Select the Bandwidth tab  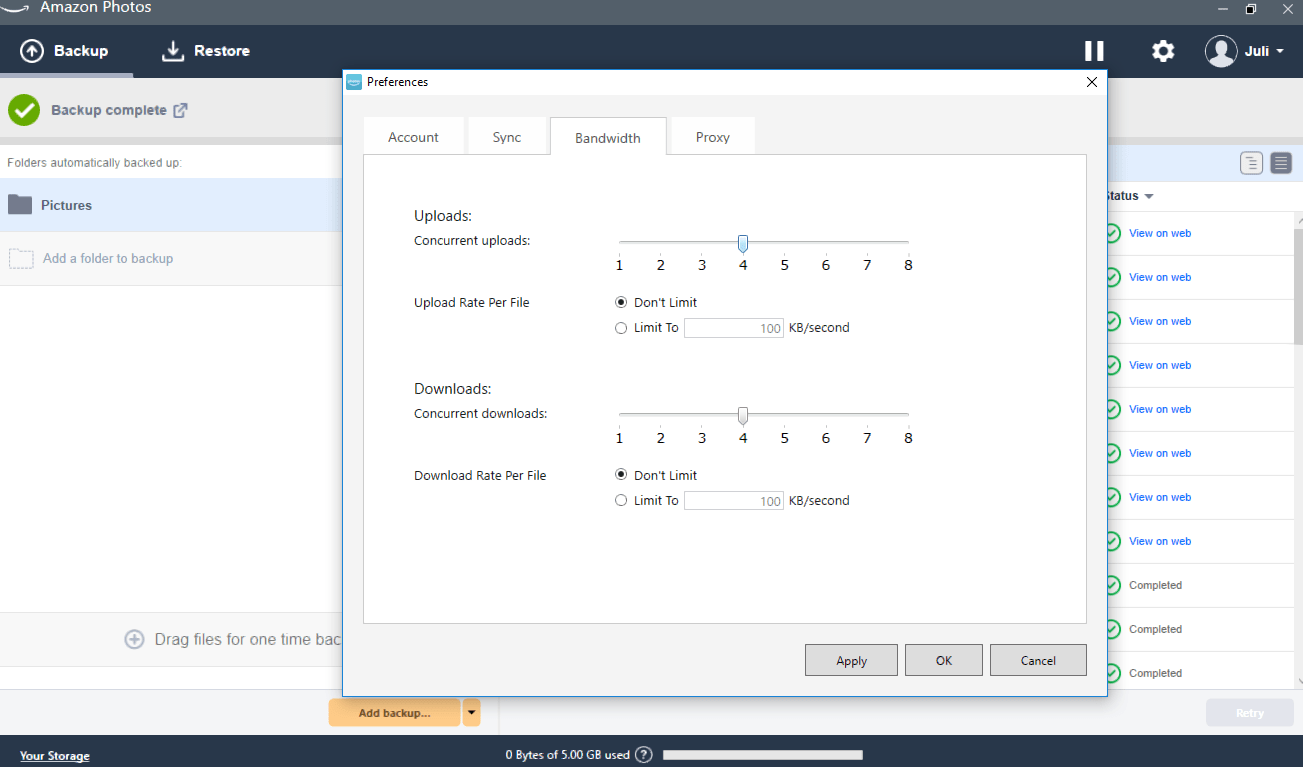click(608, 137)
